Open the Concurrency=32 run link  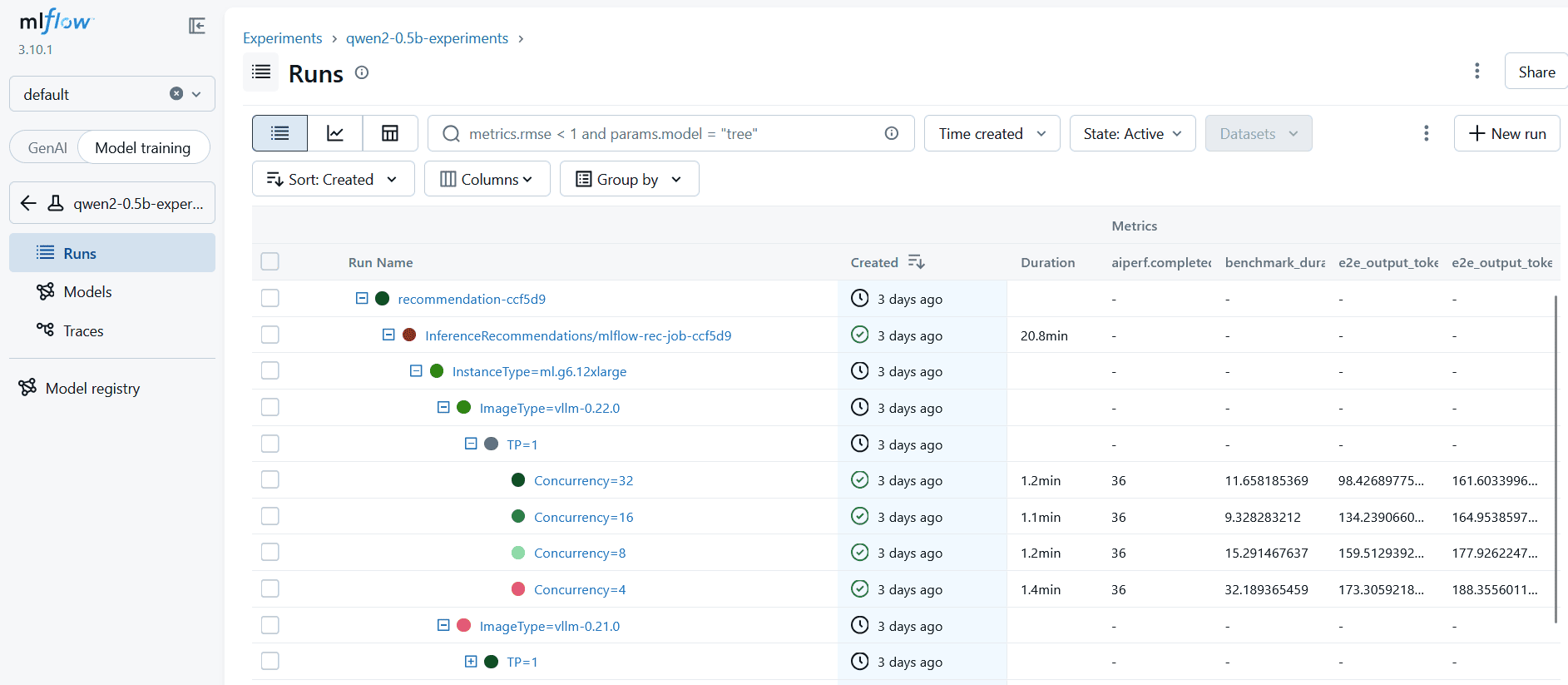pos(583,480)
